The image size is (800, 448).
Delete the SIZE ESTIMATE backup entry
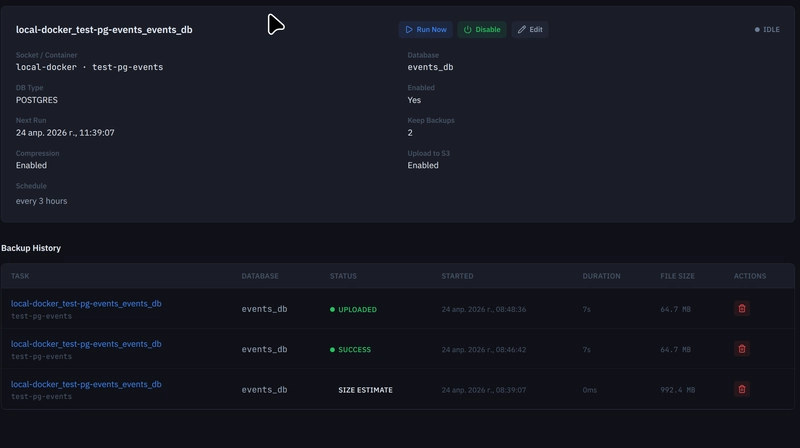(x=742, y=389)
